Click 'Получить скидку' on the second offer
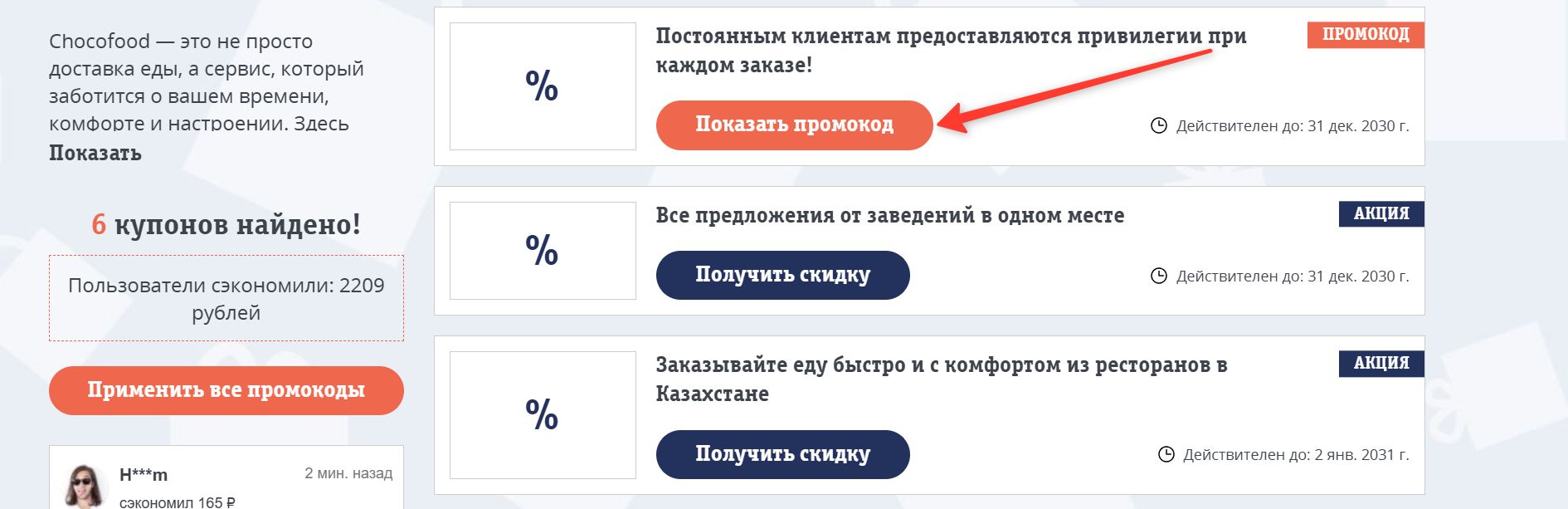 (782, 273)
